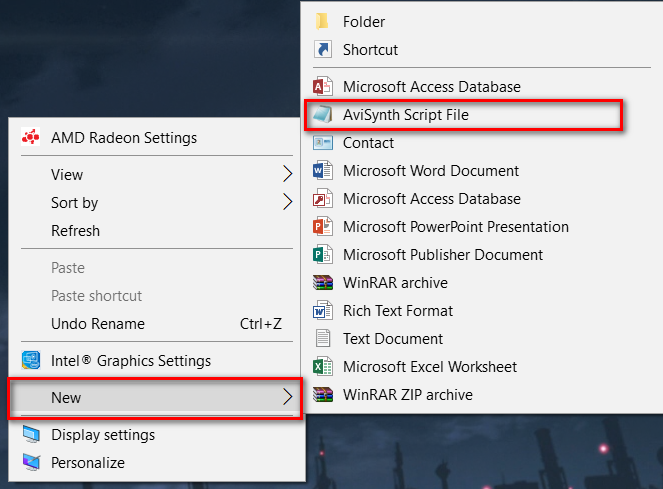Click the Microsoft Excel Worksheet icon

click(x=322, y=367)
